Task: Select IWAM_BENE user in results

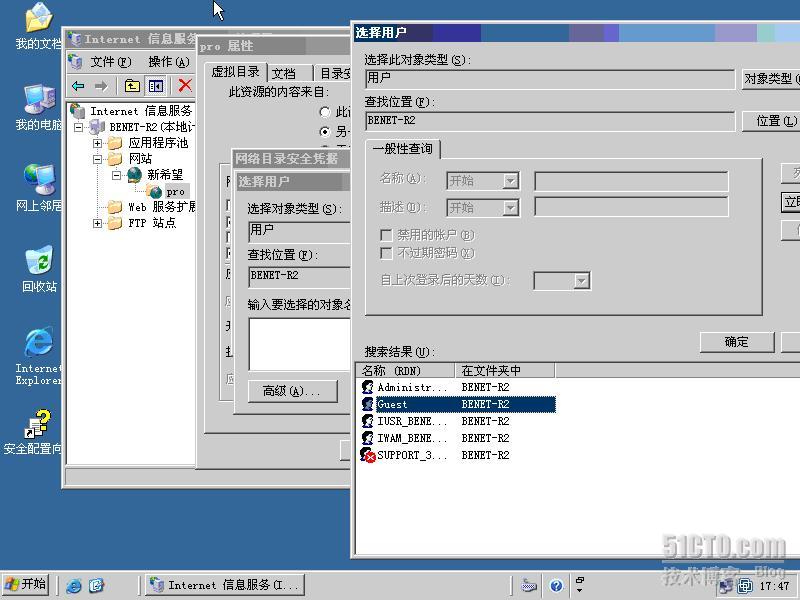Action: click(x=457, y=438)
